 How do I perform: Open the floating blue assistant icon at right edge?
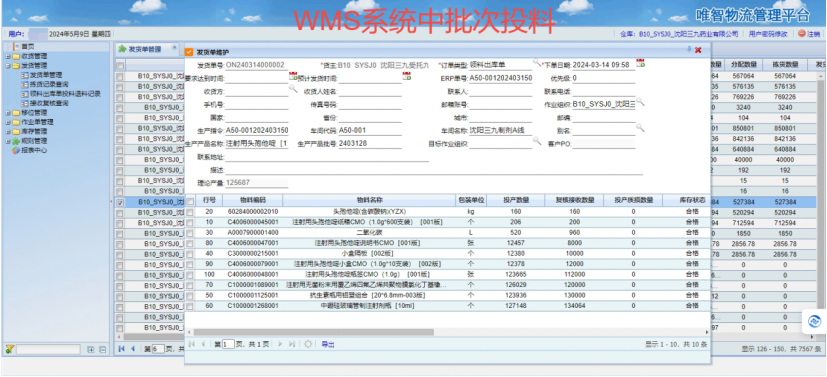coord(814,321)
